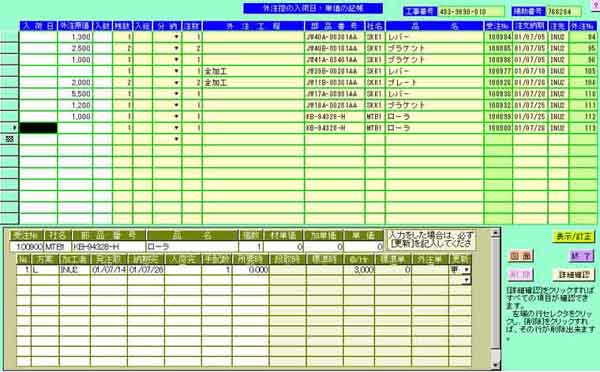Click the 補助番号 field showing 768264
The image size is (600, 372).
[564, 11]
